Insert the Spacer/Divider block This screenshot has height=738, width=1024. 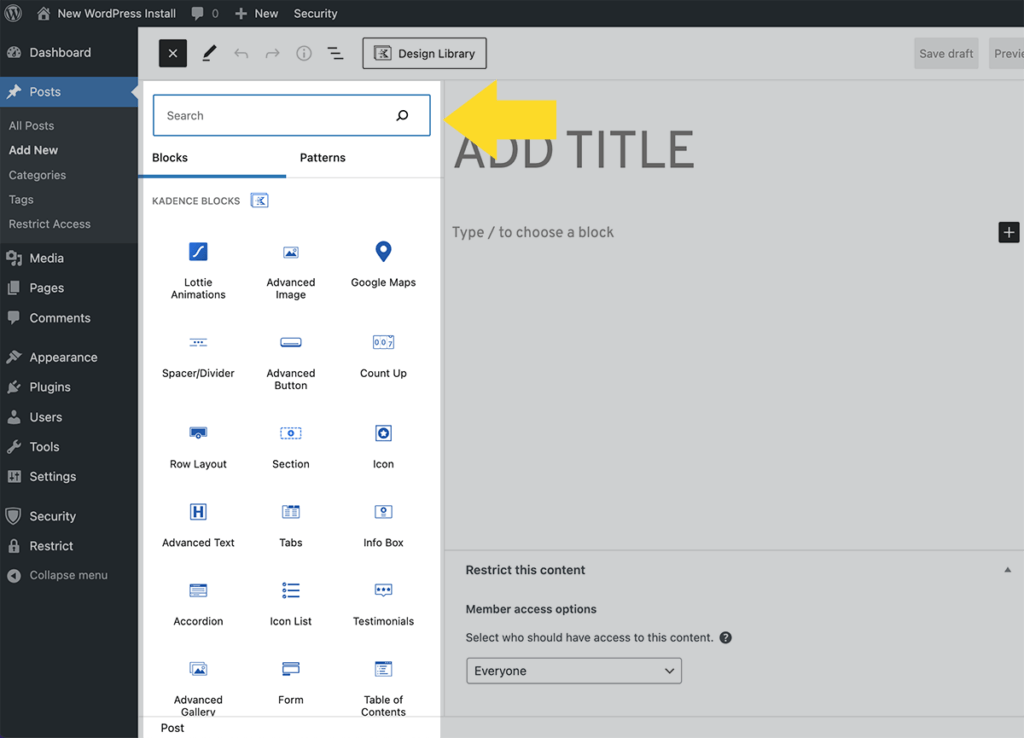[198, 357]
